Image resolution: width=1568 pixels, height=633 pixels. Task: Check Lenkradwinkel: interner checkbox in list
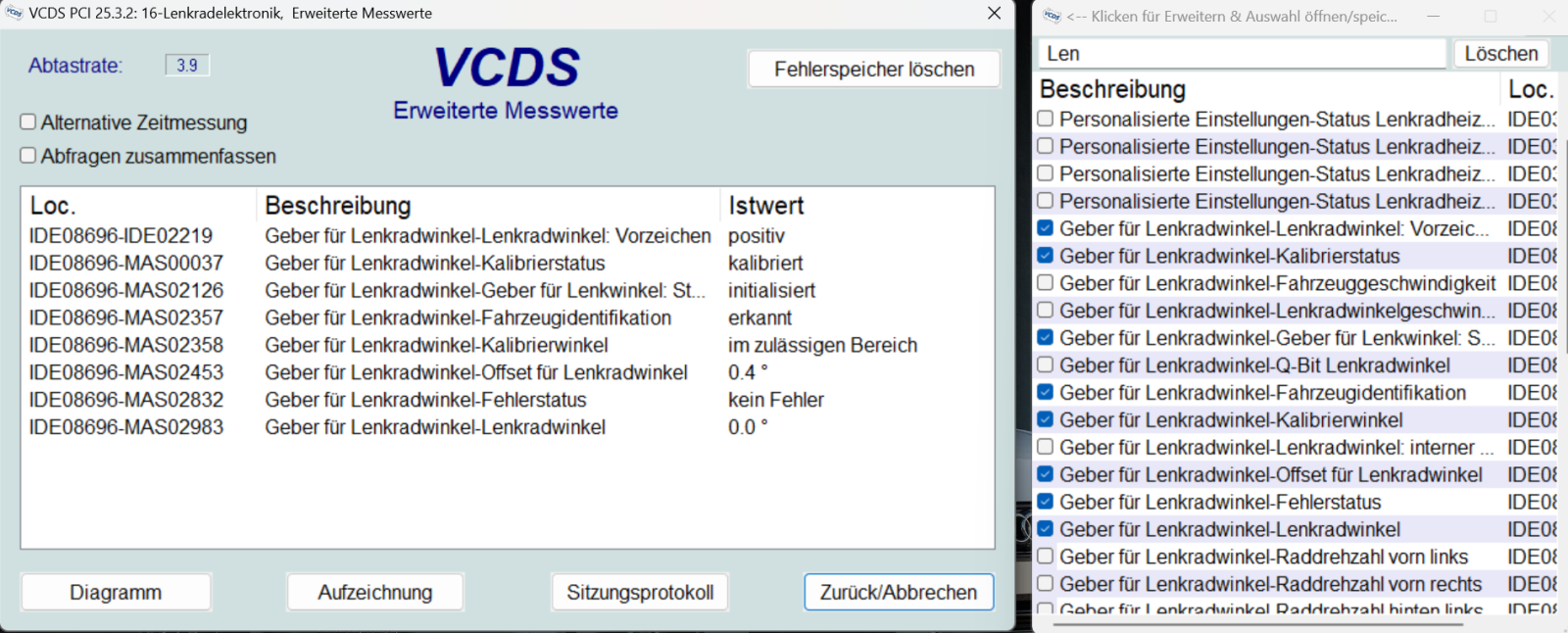1046,447
